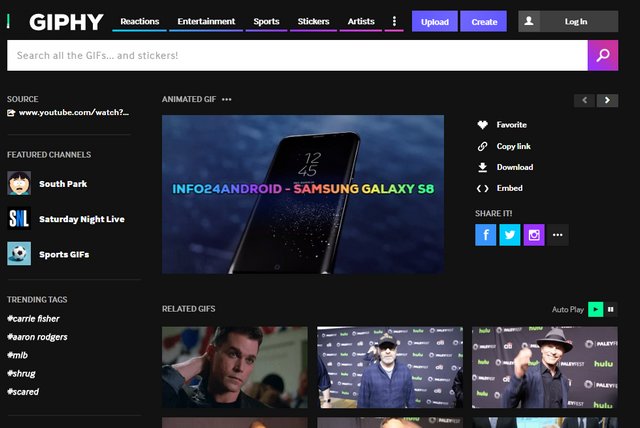Open more options next to Animated GIF
Screen dimensions: 640x428
point(227,100)
